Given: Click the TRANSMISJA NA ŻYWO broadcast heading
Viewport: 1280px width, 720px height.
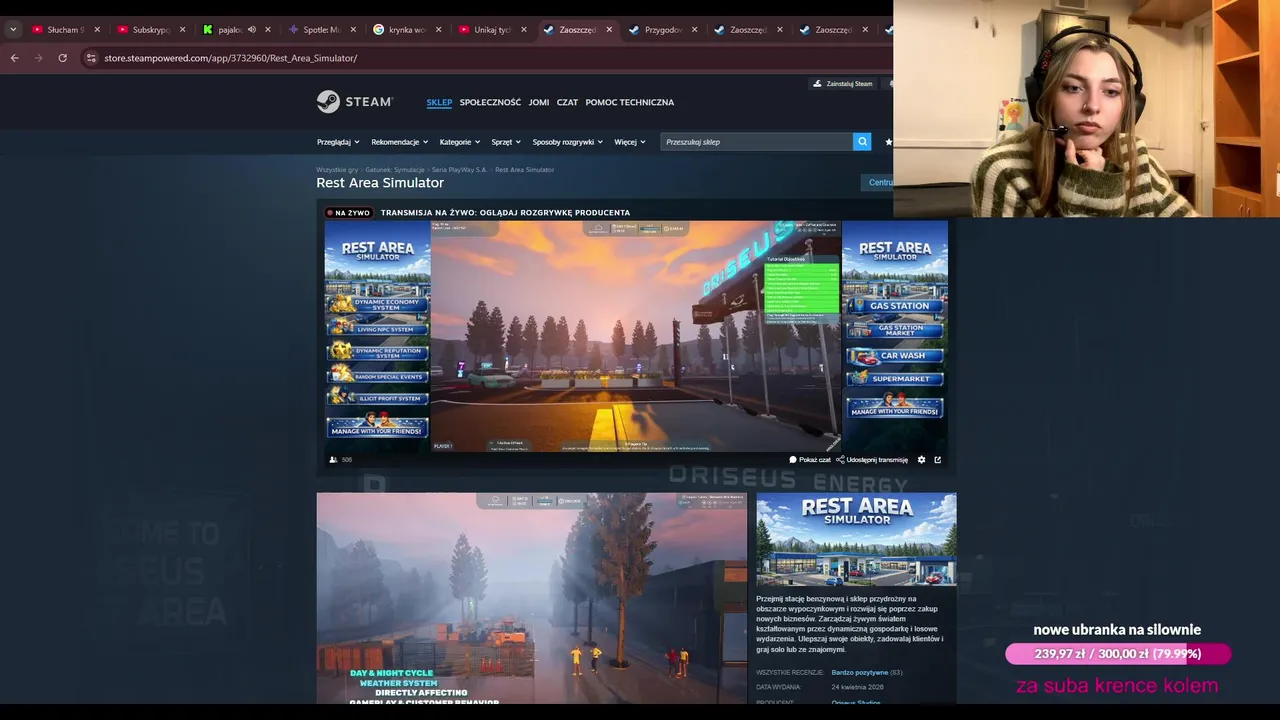Looking at the screenshot, I should [505, 213].
